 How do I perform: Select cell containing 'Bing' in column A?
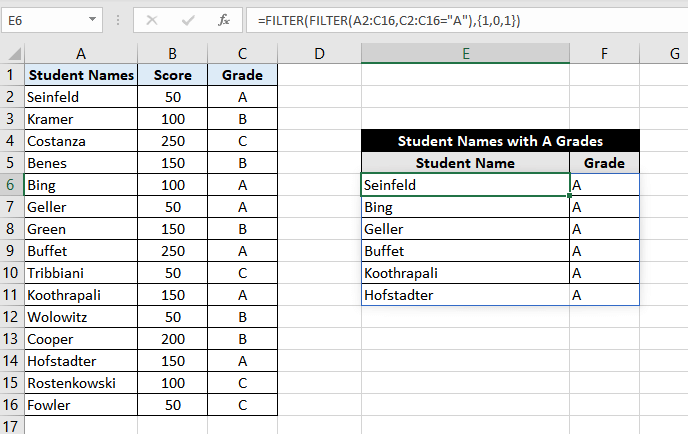point(81,185)
